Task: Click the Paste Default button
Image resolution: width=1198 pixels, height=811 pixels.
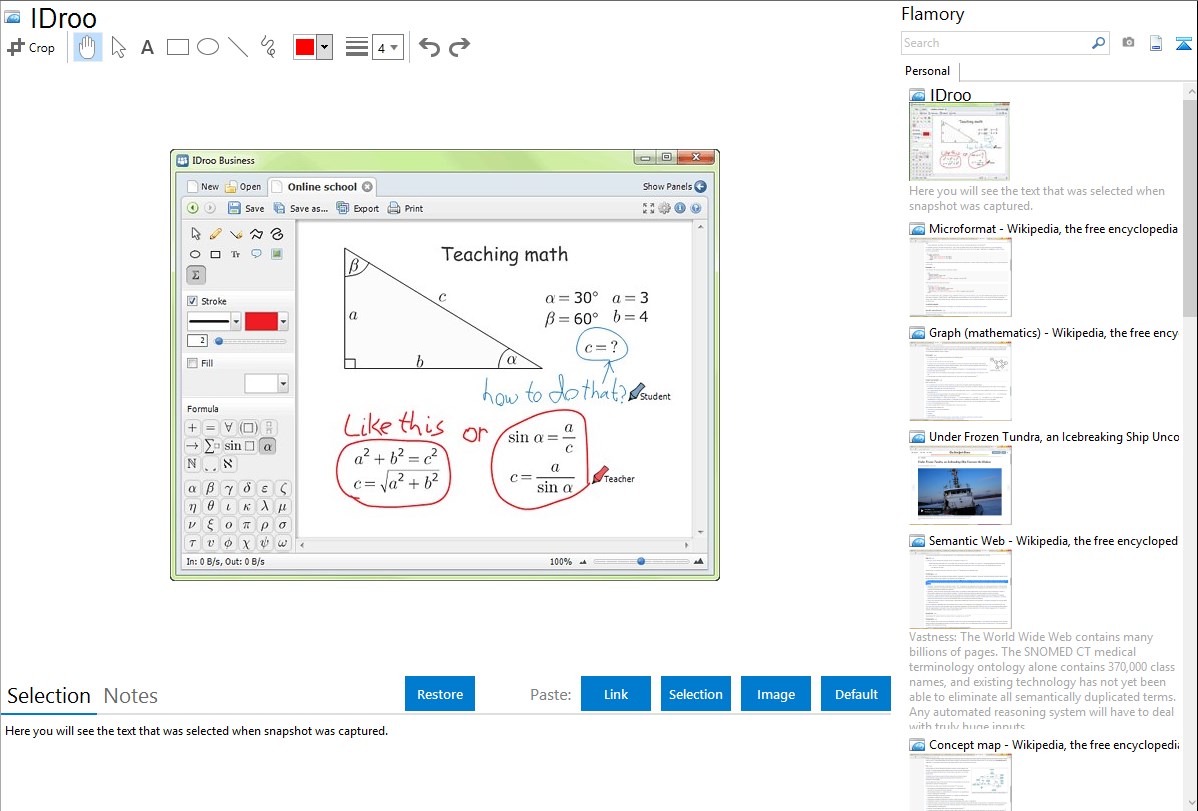Action: (856, 694)
